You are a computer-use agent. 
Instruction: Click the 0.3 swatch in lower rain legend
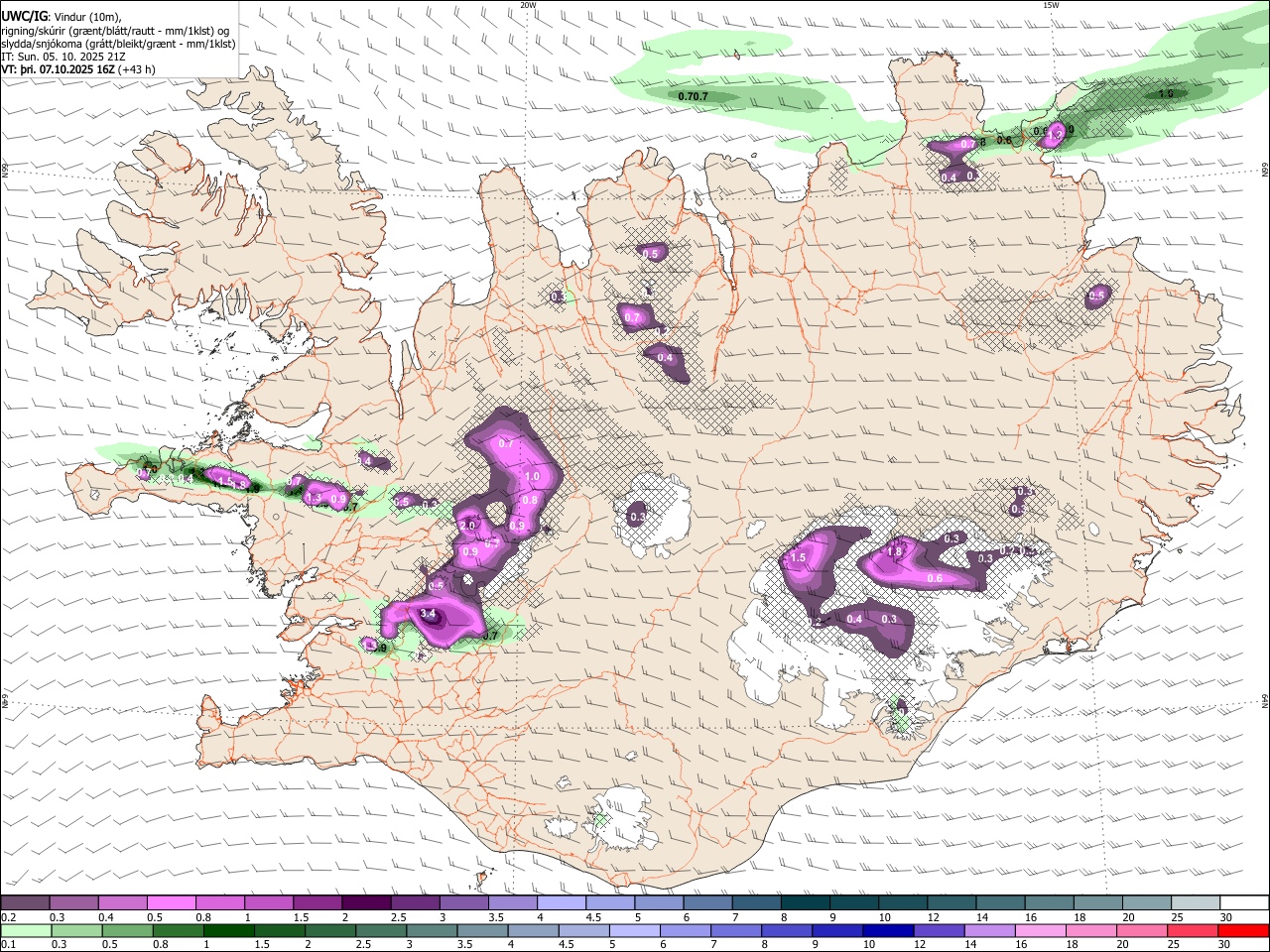76,930
